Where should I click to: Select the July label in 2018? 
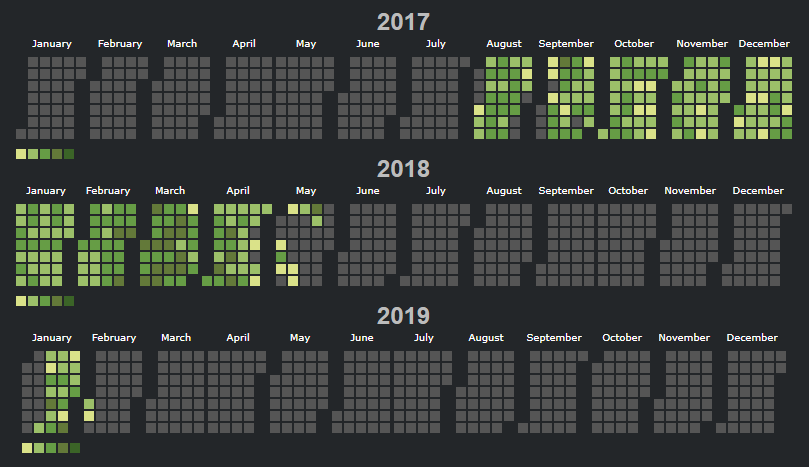(x=436, y=191)
